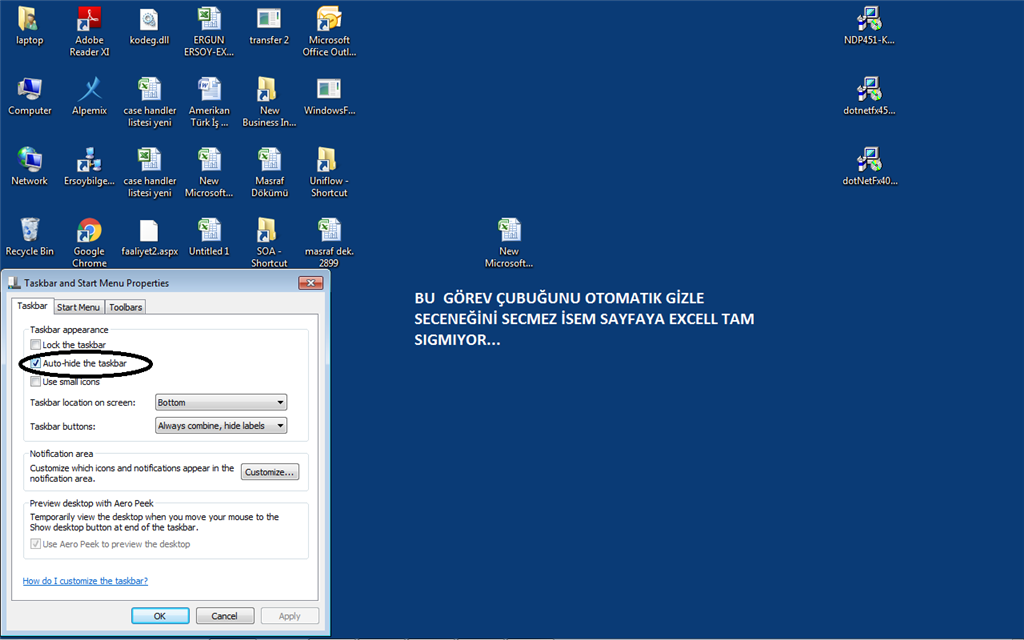Click the Apply button
Screen dimensions: 1024x640
tap(289, 616)
